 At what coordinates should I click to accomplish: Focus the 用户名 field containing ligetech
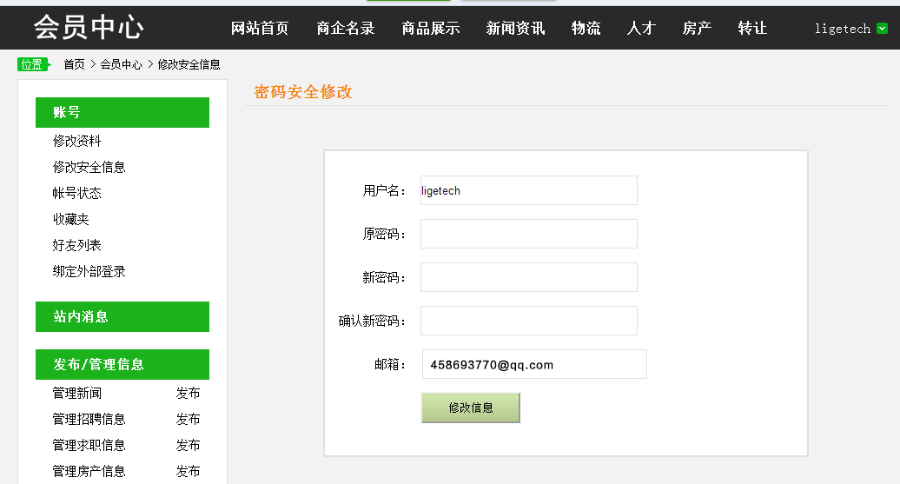click(x=529, y=190)
